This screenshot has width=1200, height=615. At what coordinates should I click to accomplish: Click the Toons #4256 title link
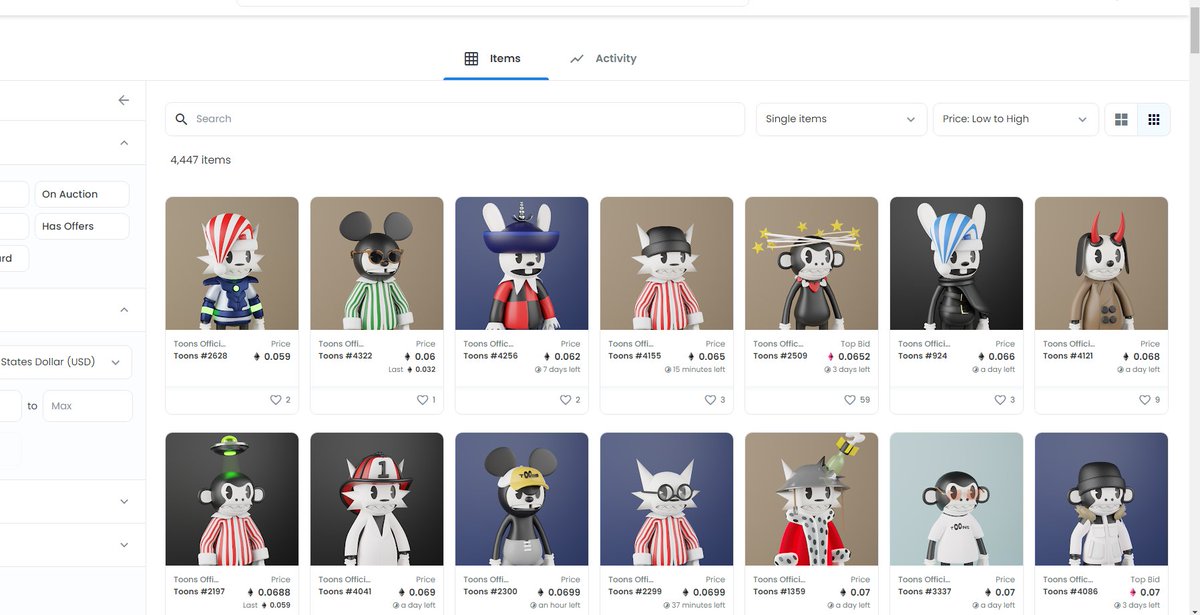(490, 356)
